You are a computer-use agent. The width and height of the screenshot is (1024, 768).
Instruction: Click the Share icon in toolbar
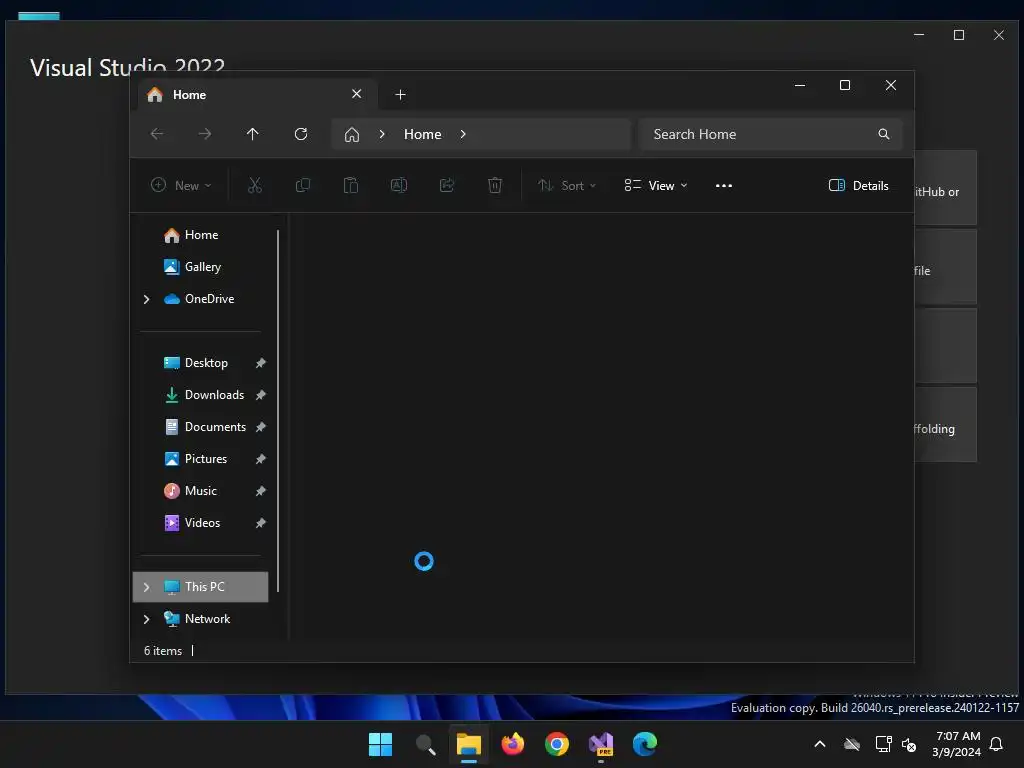pos(447,185)
